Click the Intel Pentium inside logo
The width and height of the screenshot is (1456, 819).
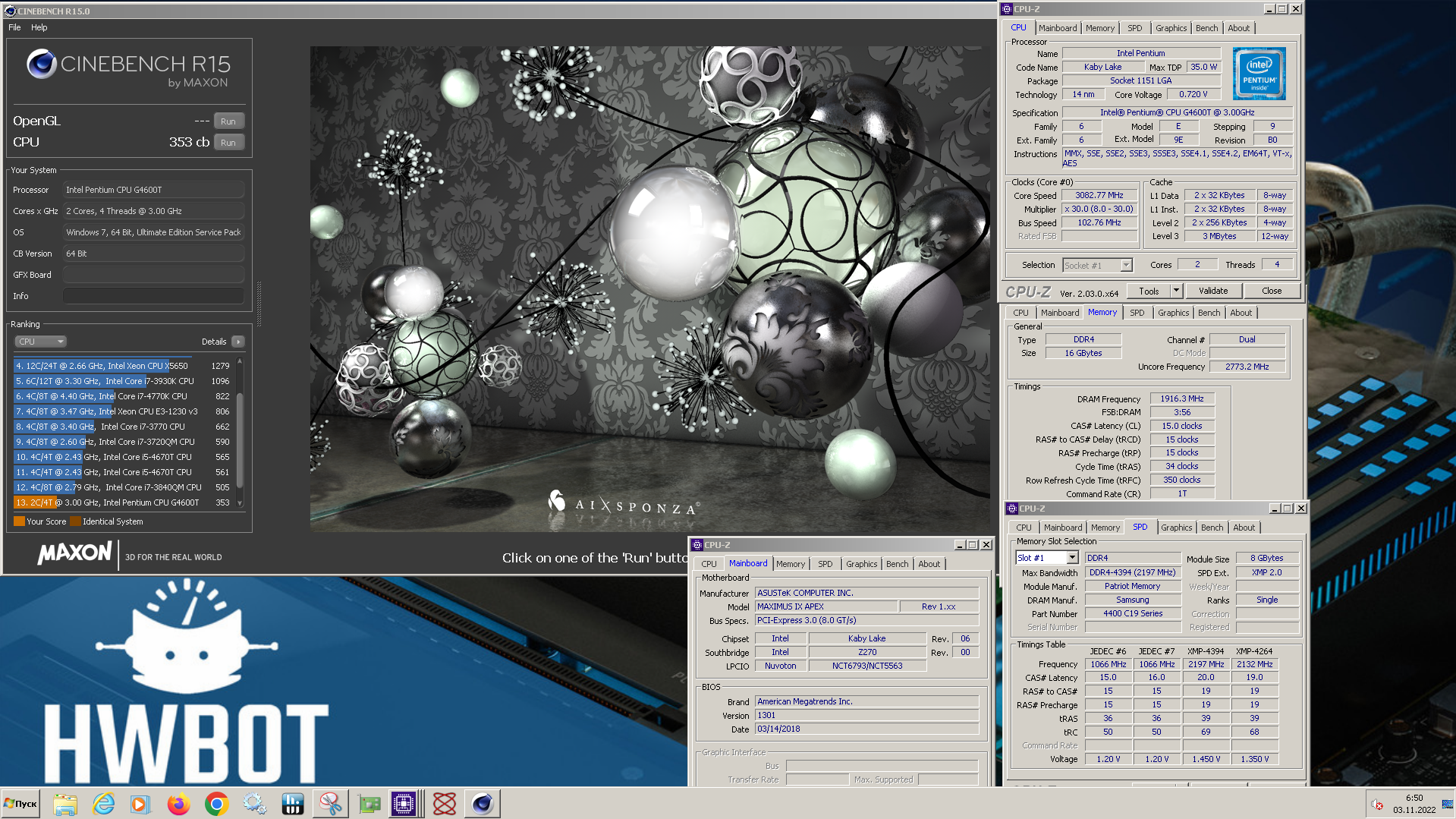tap(1259, 74)
